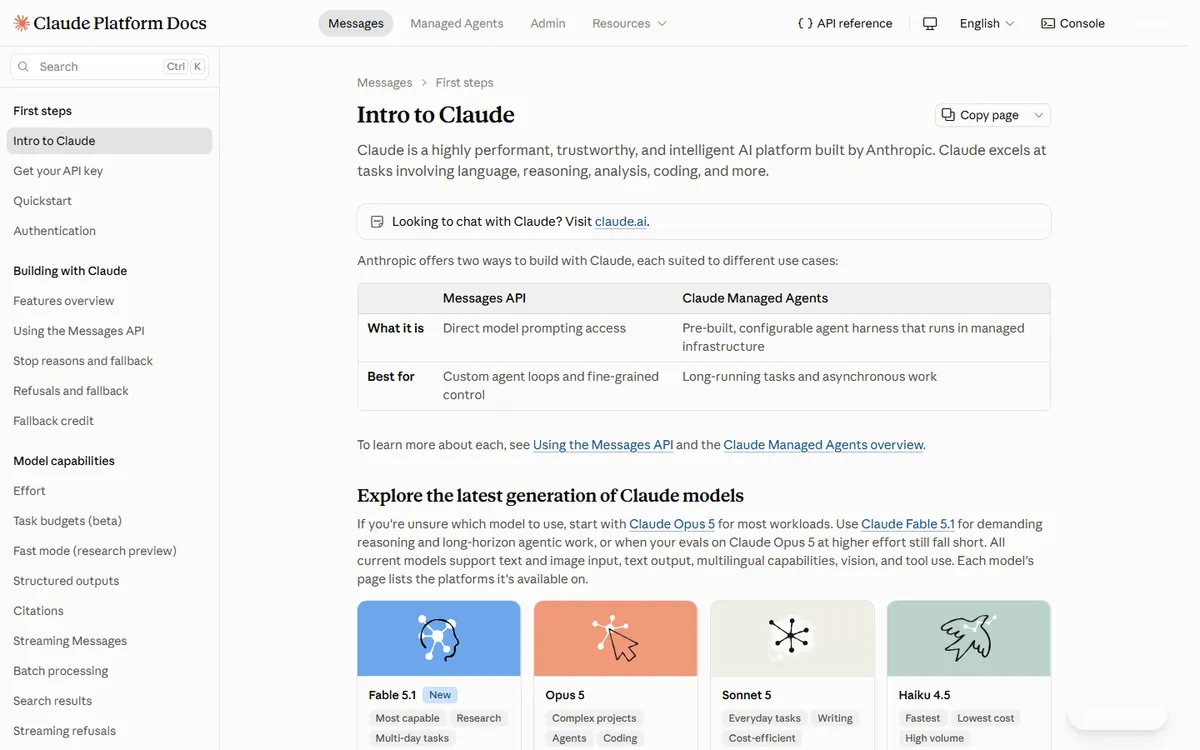This screenshot has height=750, width=1200.
Task: Click the Model capabilities section heading
Action: click(x=64, y=461)
